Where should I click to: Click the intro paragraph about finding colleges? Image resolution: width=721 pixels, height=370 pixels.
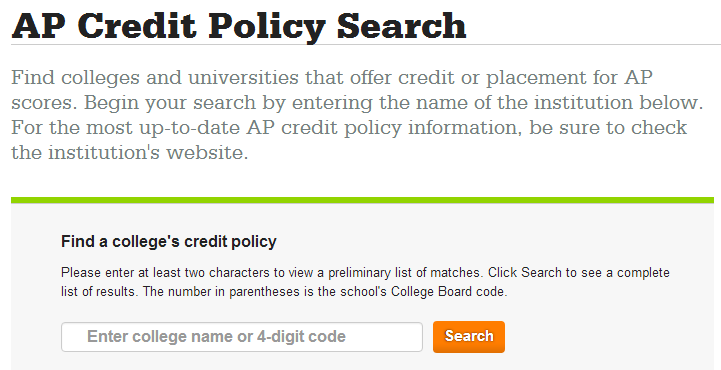pos(357,114)
